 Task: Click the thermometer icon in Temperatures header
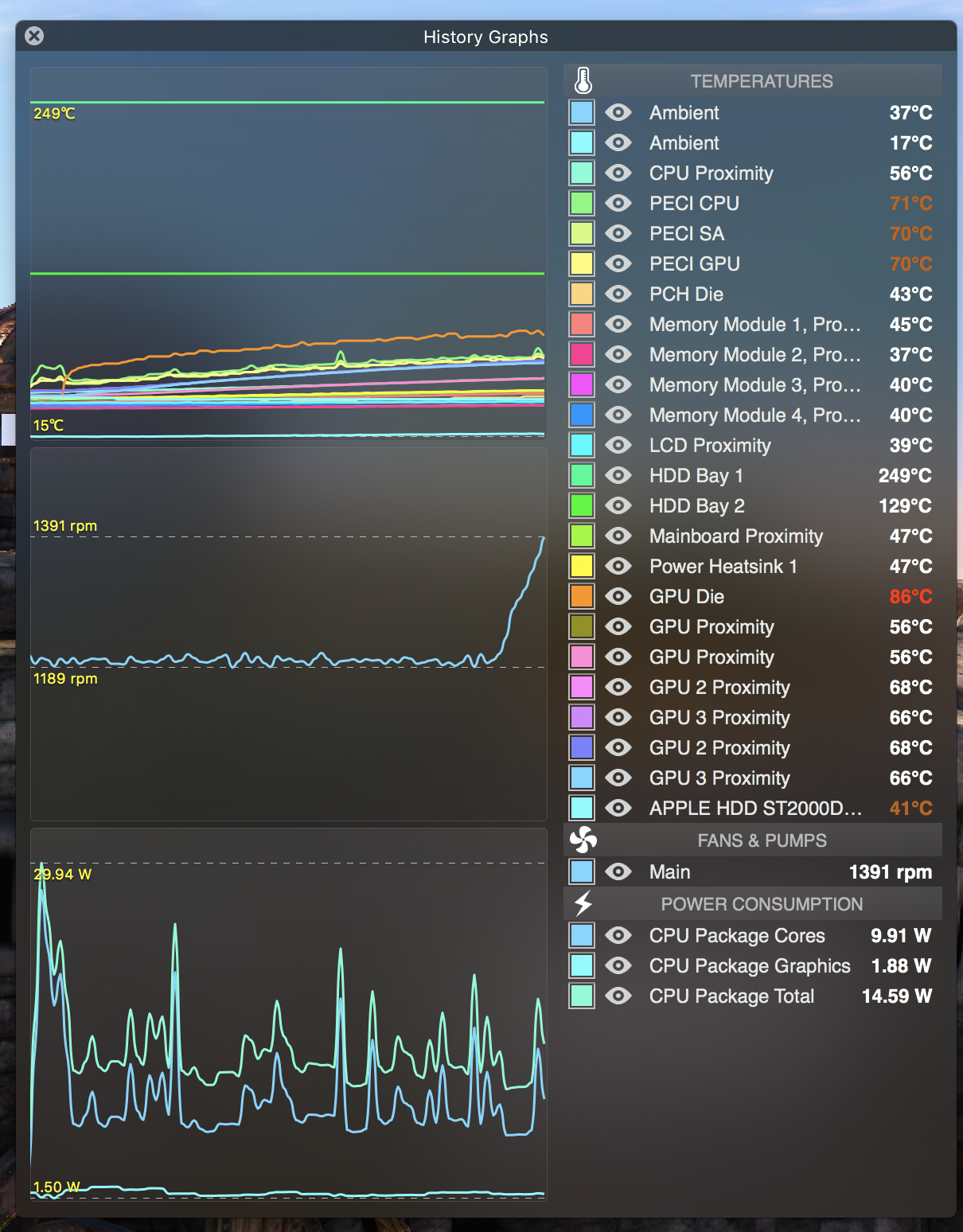pos(583,80)
